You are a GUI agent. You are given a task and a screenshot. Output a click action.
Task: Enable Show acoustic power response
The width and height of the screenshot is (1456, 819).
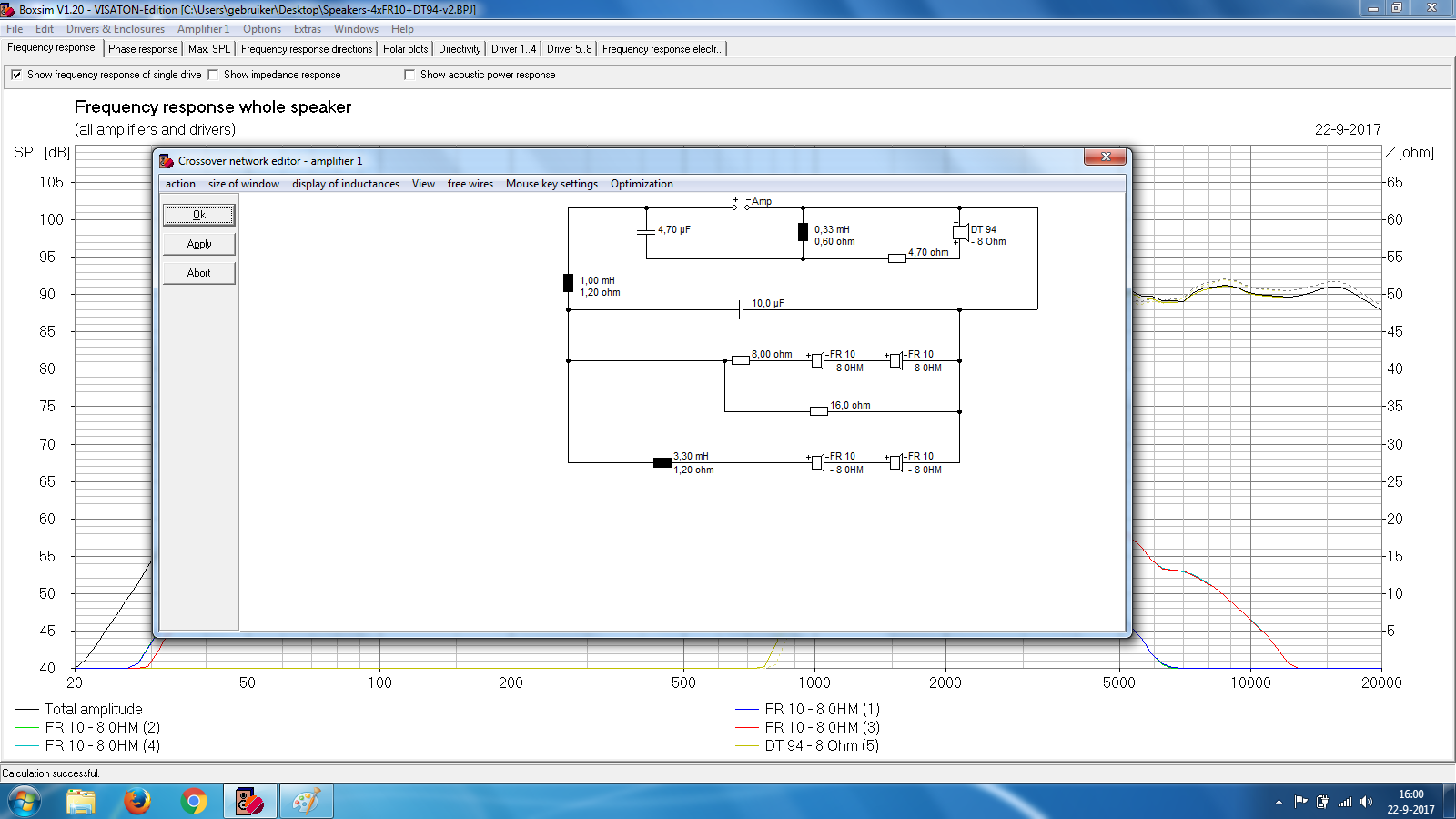pyautogui.click(x=409, y=75)
